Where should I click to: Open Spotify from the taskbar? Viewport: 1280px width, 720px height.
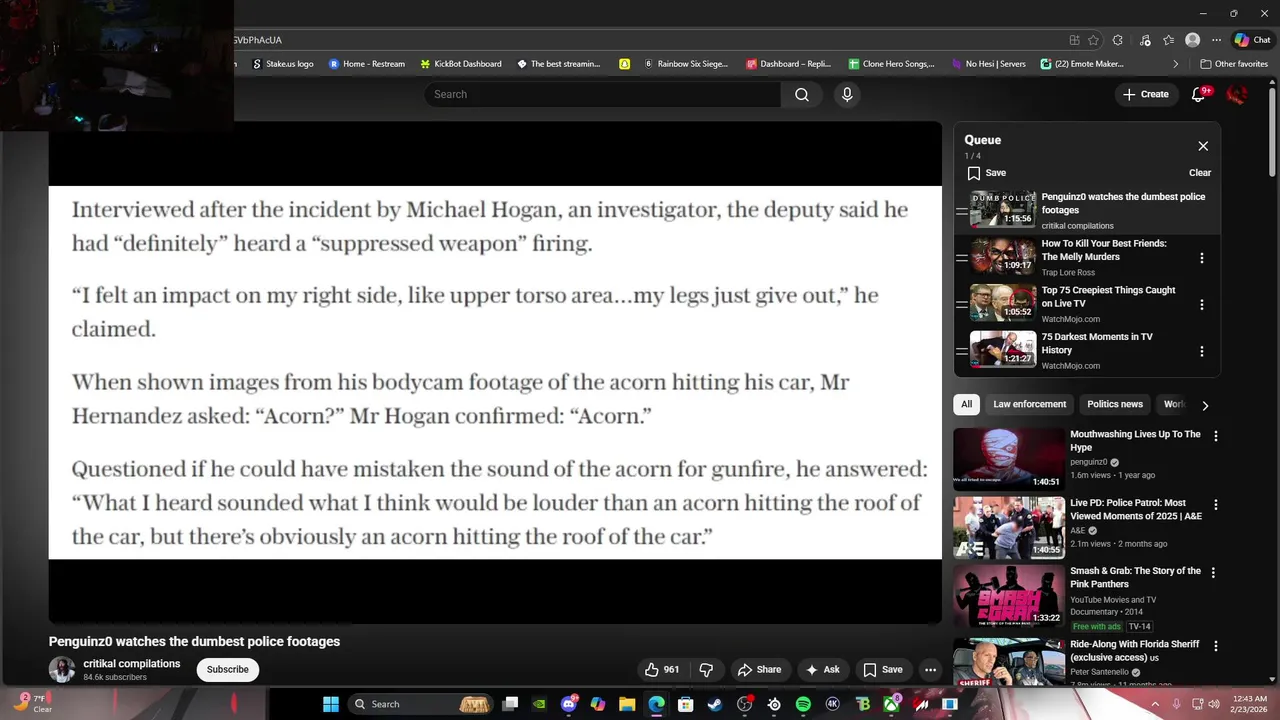[803, 704]
